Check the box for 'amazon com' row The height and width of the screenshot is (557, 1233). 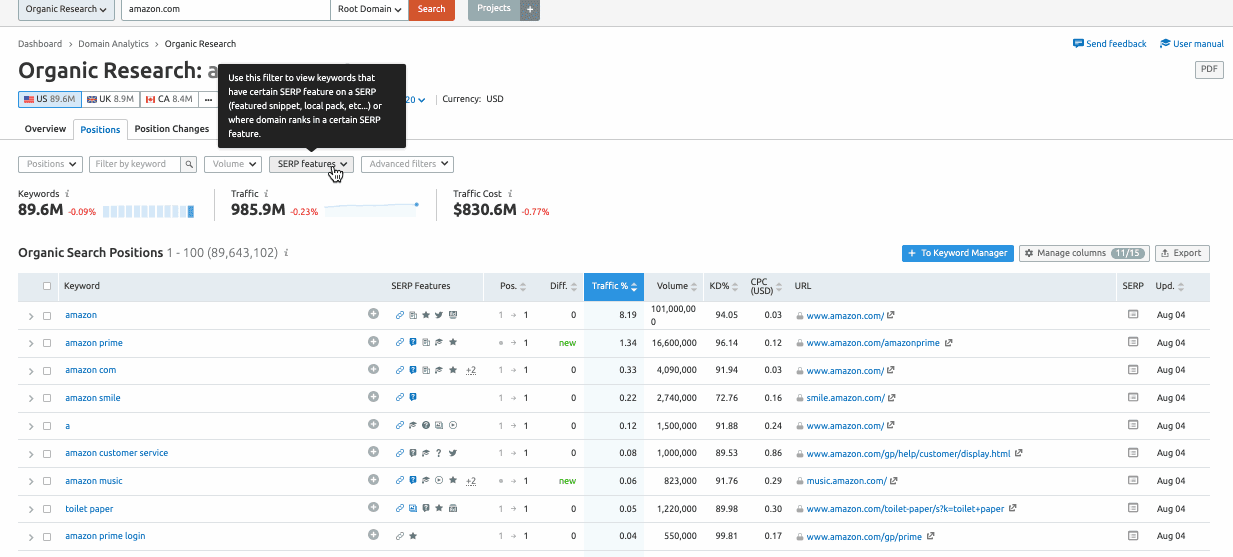click(47, 370)
